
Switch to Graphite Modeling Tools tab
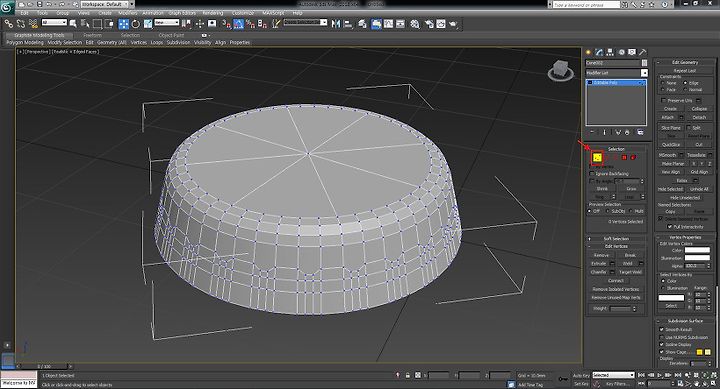[39, 35]
